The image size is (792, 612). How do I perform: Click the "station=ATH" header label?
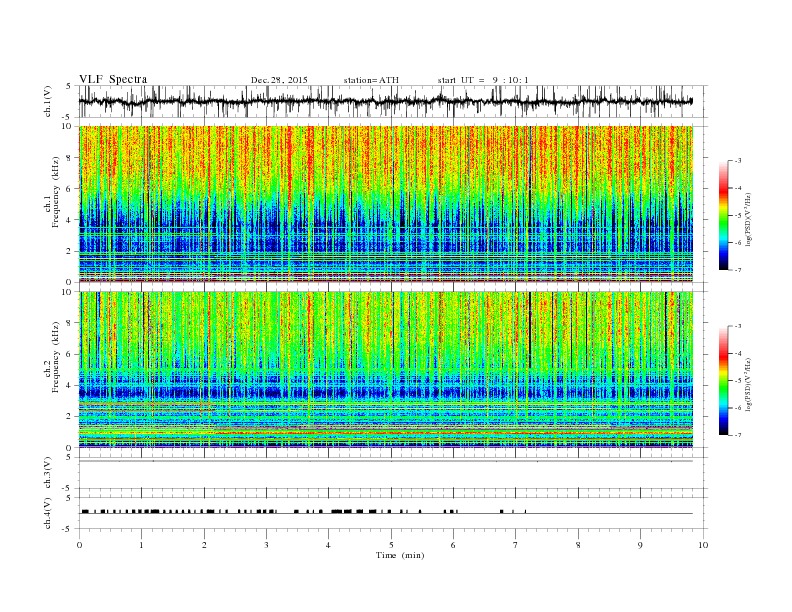pyautogui.click(x=371, y=80)
